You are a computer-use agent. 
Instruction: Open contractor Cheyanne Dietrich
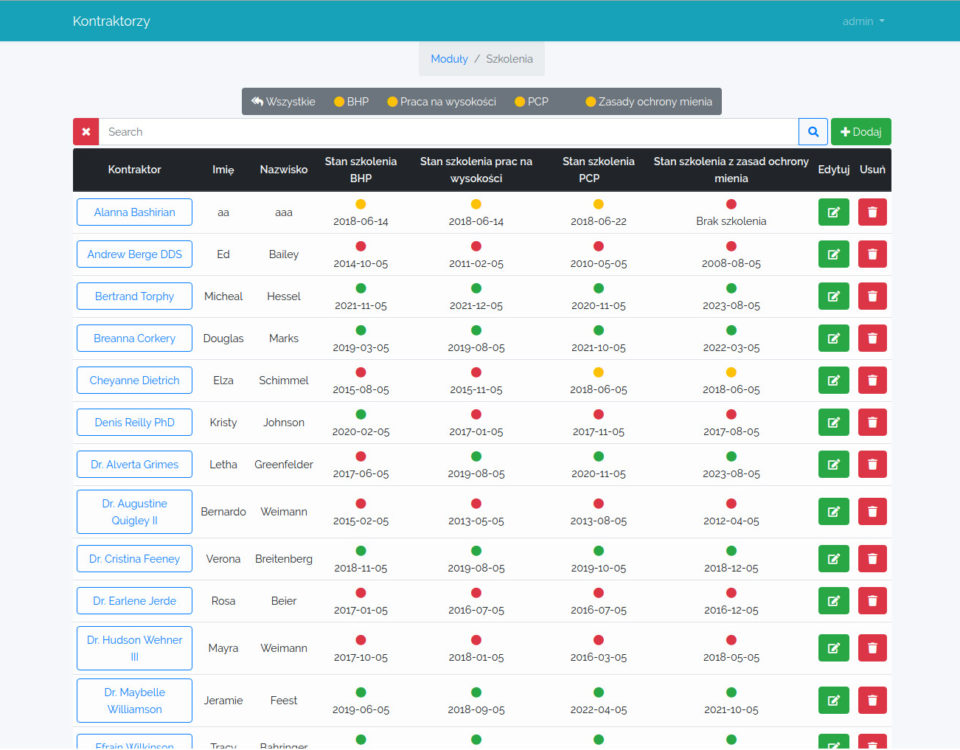135,380
